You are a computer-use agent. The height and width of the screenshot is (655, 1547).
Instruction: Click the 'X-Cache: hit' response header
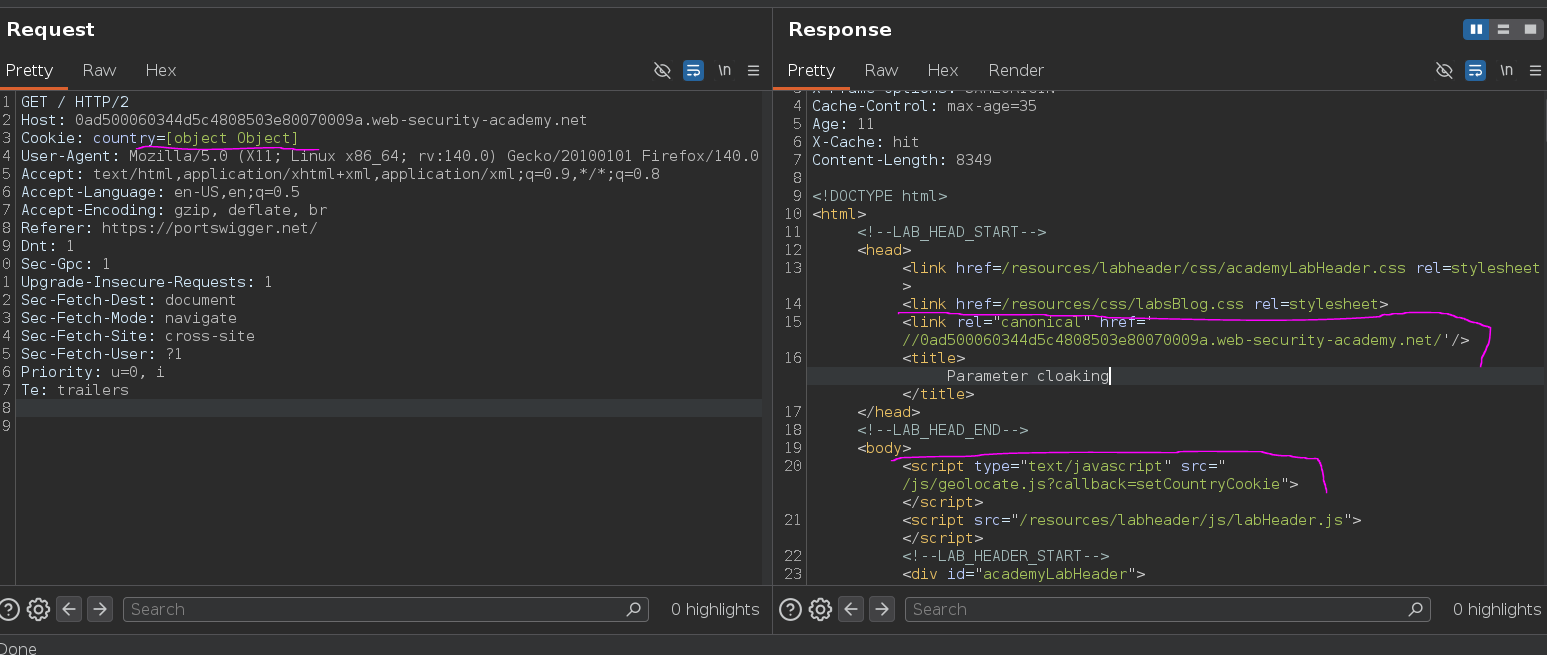click(x=865, y=142)
